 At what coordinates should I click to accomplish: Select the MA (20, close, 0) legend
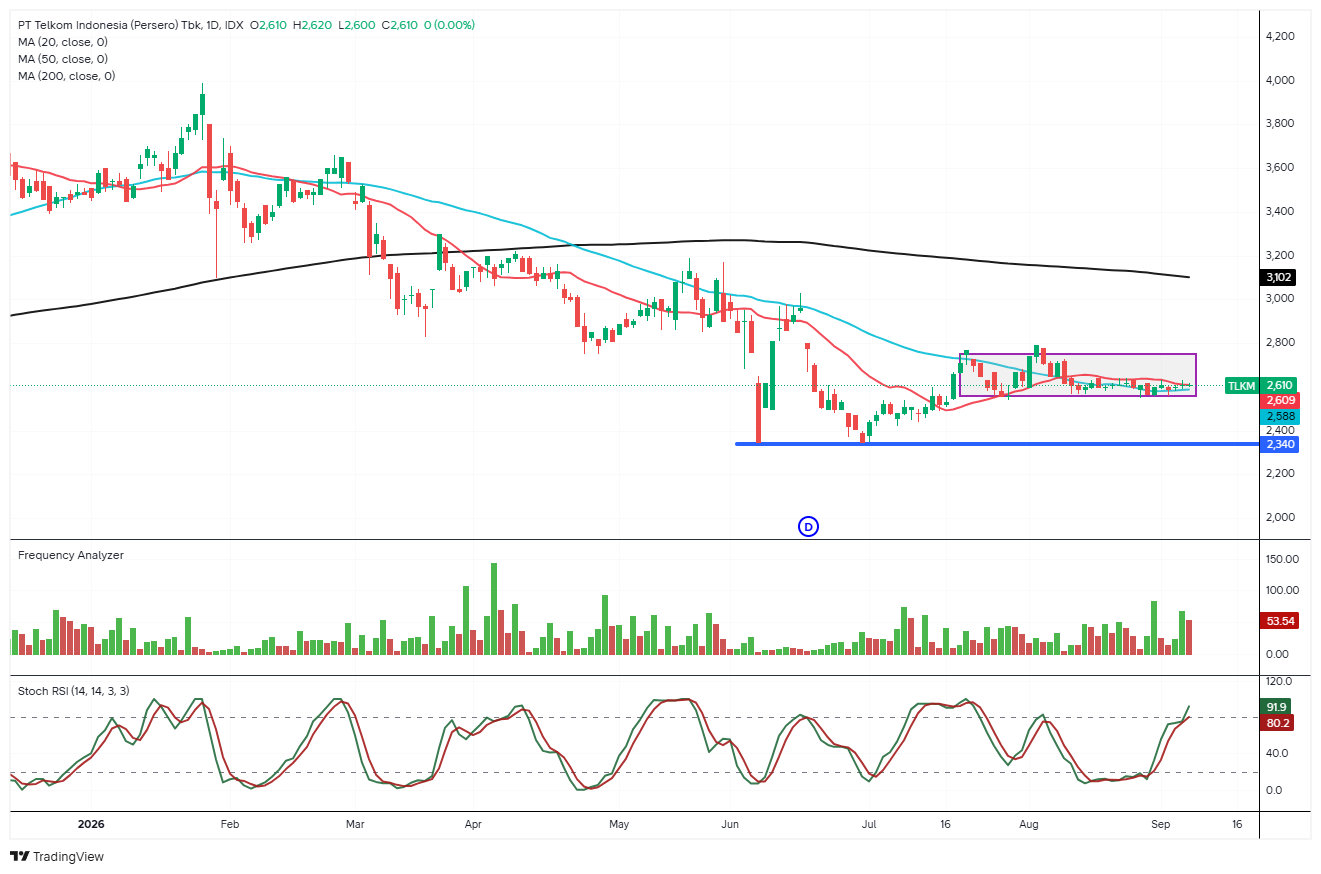[63, 42]
